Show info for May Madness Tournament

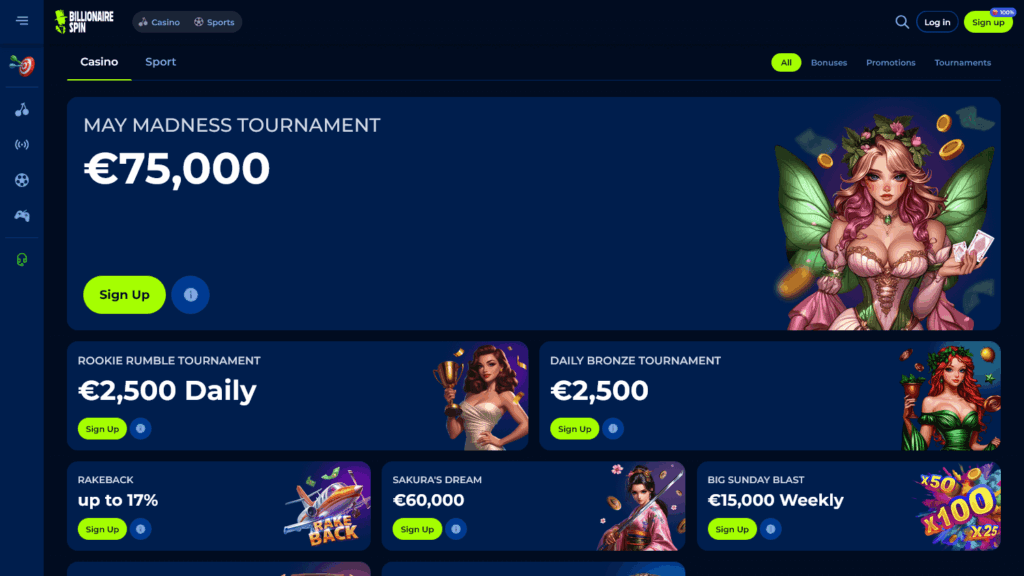190,295
